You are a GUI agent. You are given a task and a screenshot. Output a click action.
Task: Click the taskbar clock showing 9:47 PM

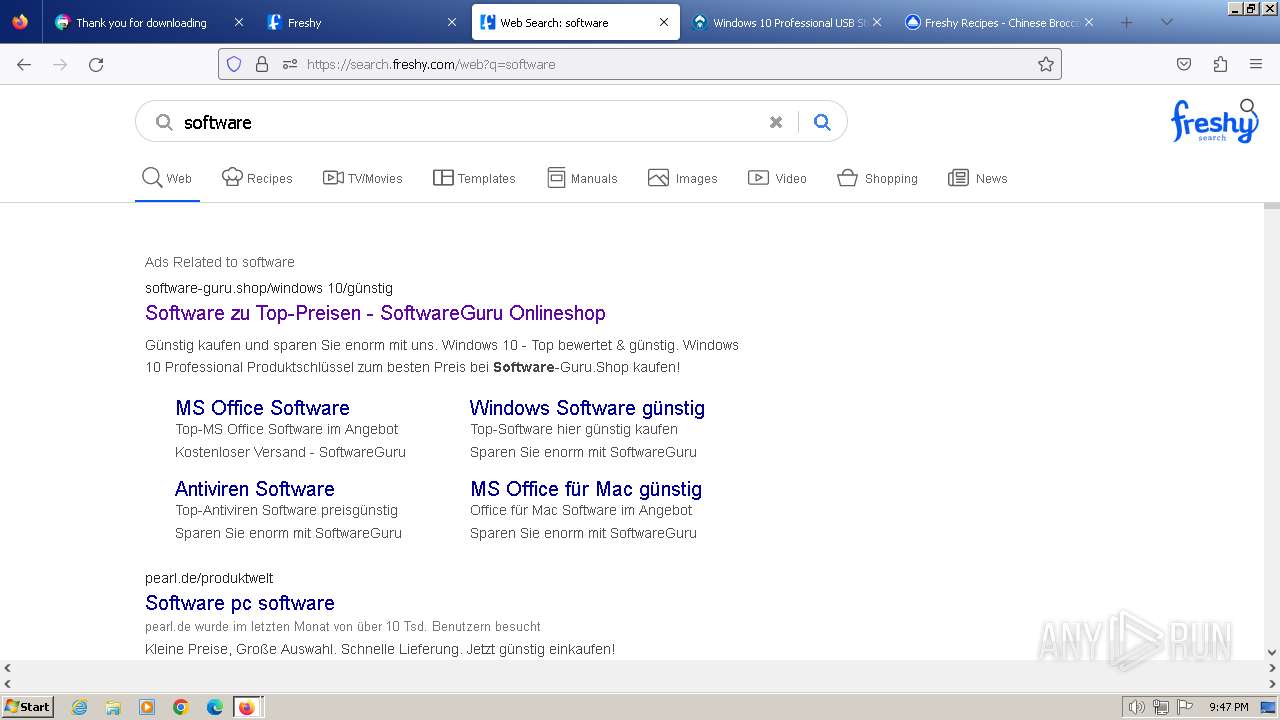point(1228,707)
